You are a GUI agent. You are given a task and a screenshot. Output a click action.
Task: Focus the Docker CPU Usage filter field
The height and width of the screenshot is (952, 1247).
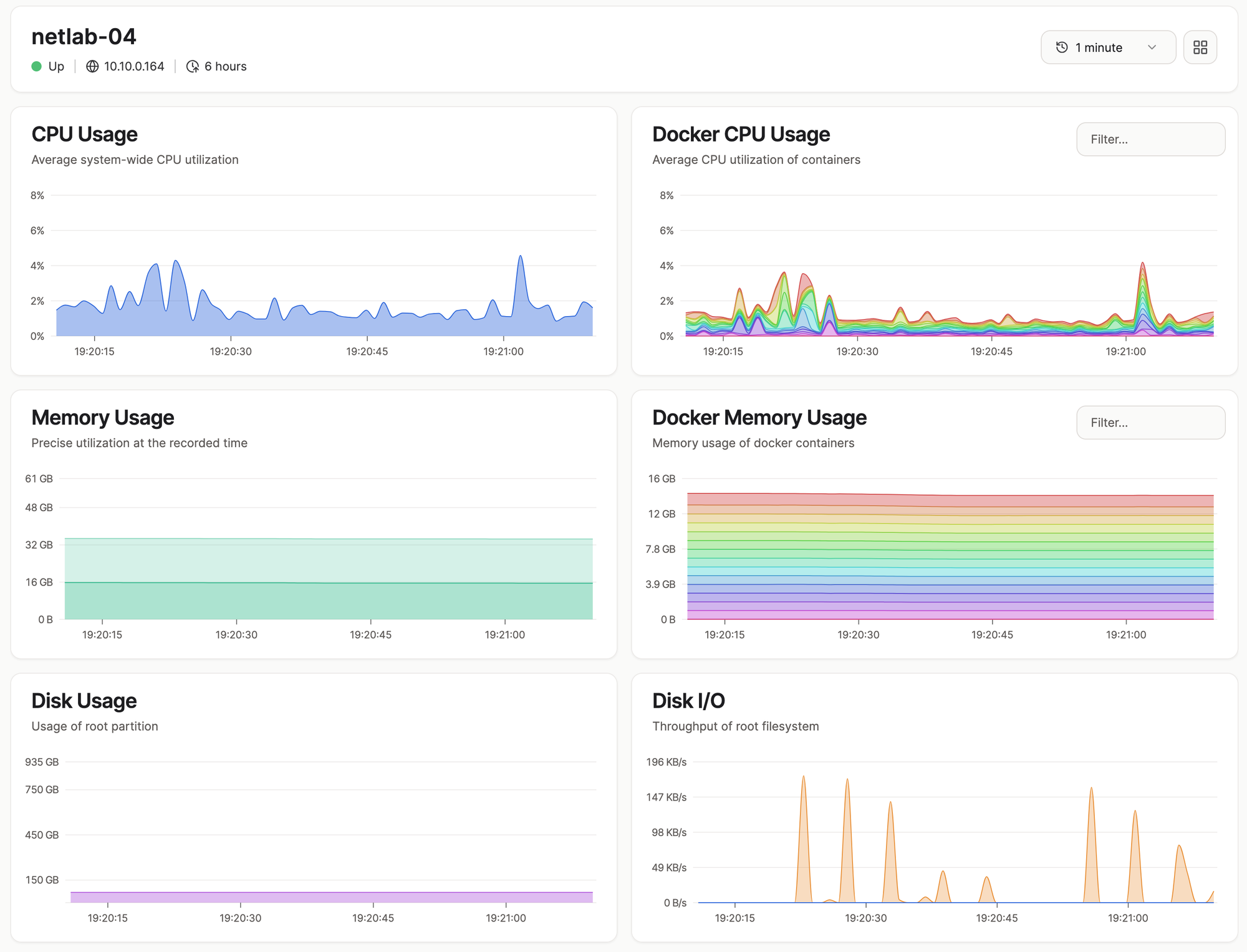1150,139
